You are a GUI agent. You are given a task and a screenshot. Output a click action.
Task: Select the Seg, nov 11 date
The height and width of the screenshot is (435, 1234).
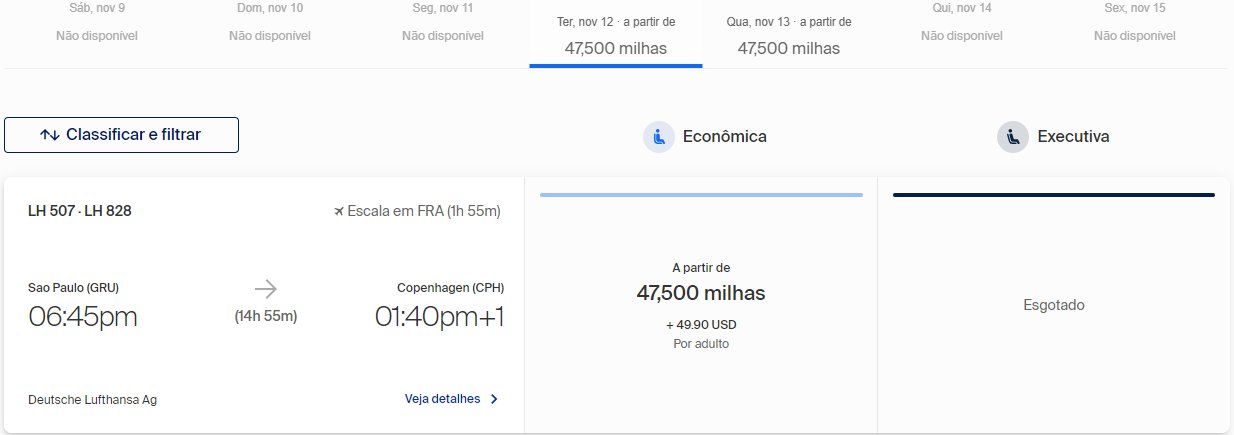point(443,22)
